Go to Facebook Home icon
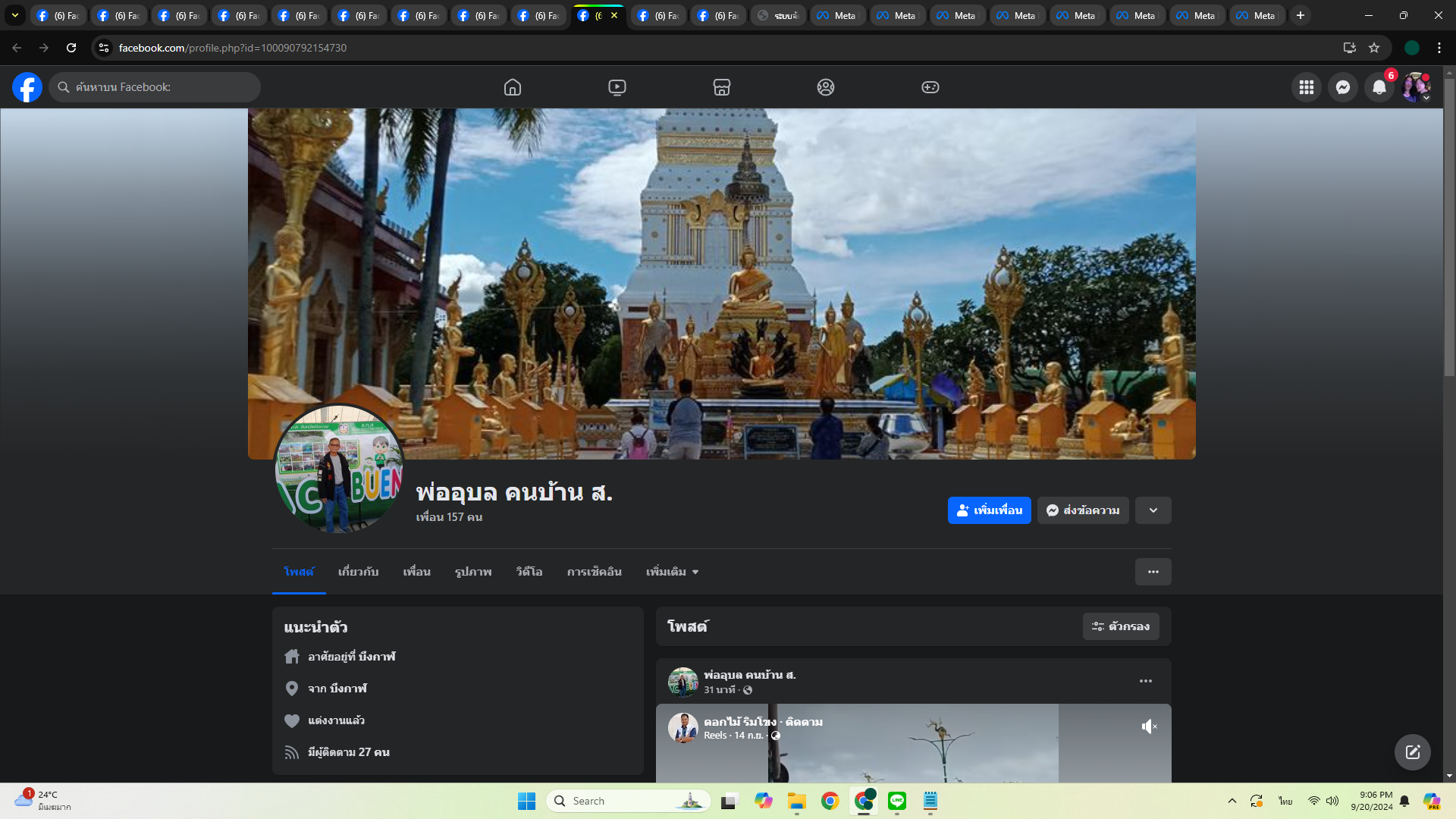Viewport: 1456px width, 819px height. [513, 87]
